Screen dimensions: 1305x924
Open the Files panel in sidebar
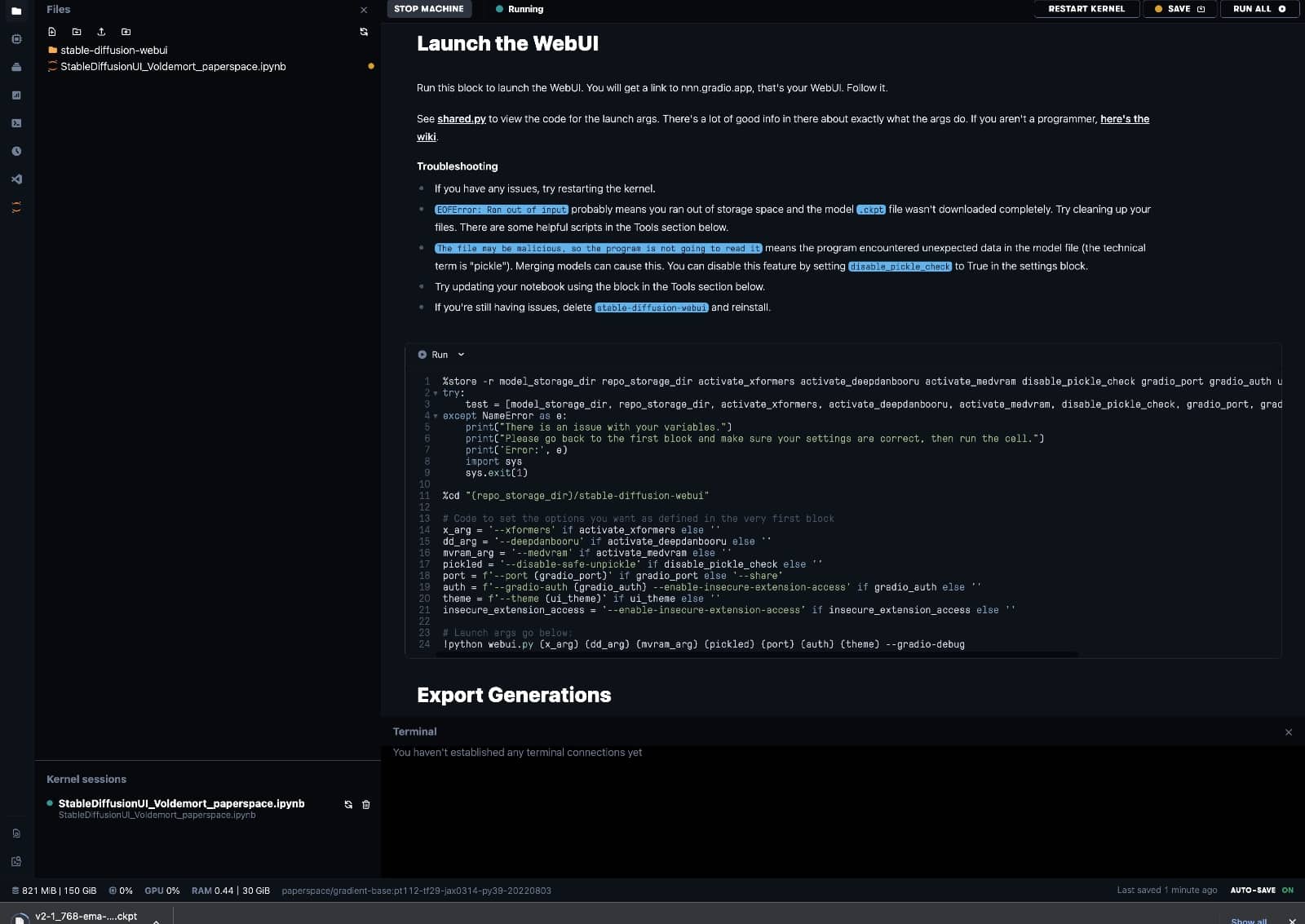point(16,11)
